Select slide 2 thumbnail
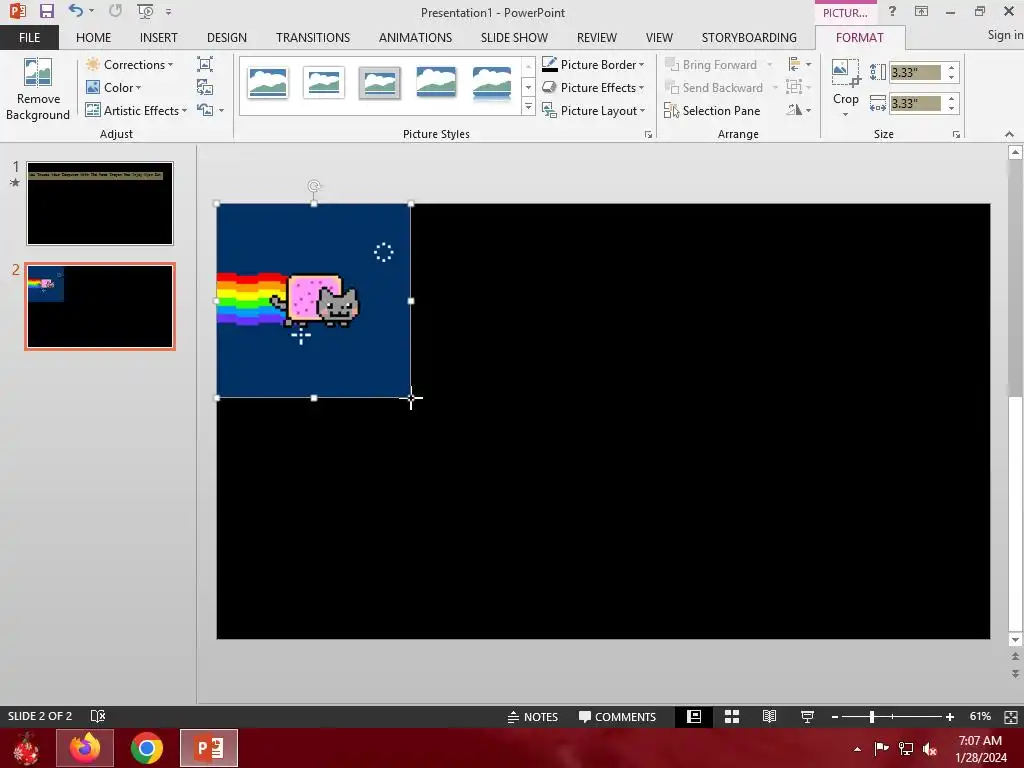Viewport: 1024px width, 768px height. (100, 306)
